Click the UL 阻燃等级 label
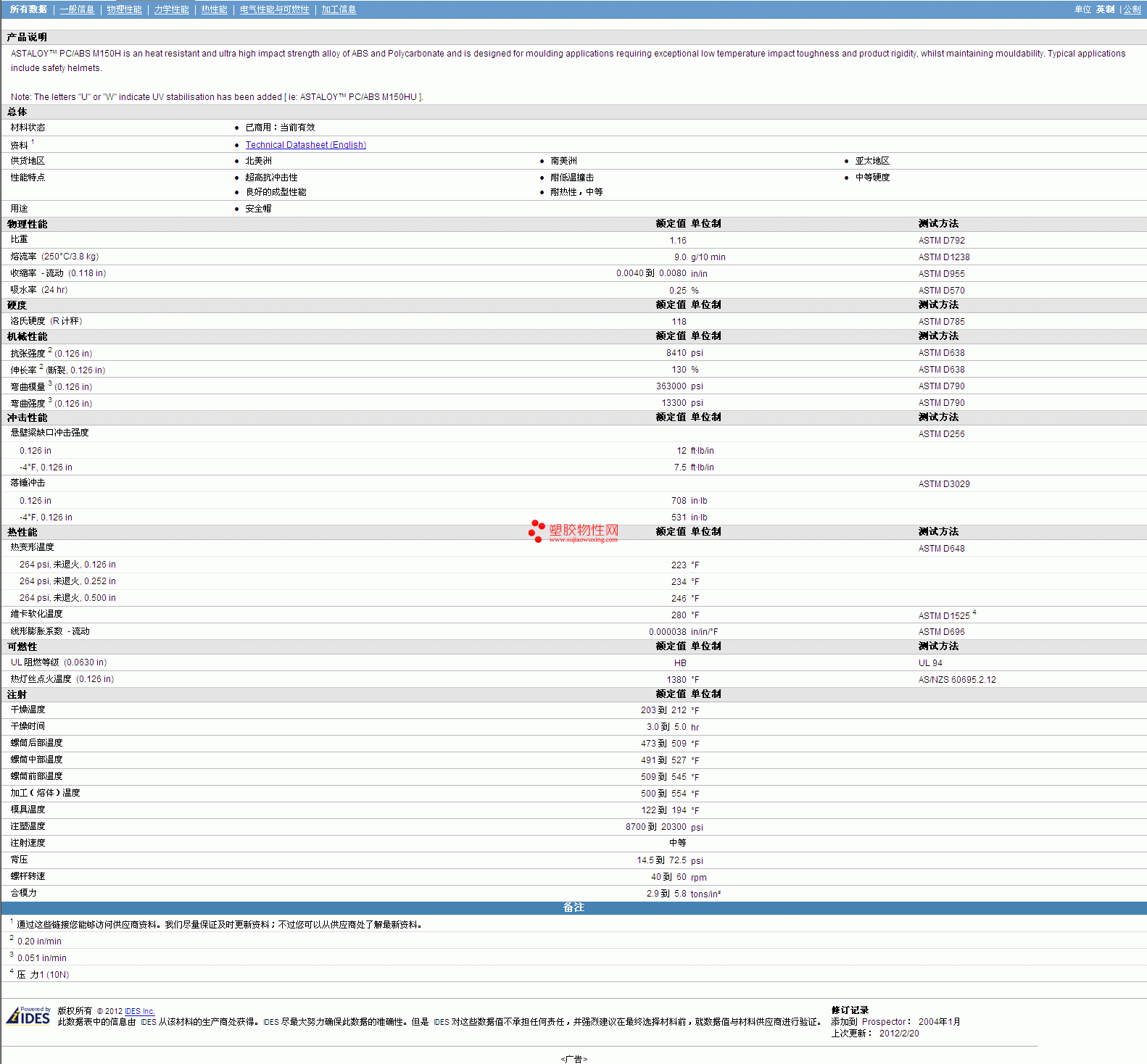This screenshot has width=1147, height=1064. click(59, 662)
